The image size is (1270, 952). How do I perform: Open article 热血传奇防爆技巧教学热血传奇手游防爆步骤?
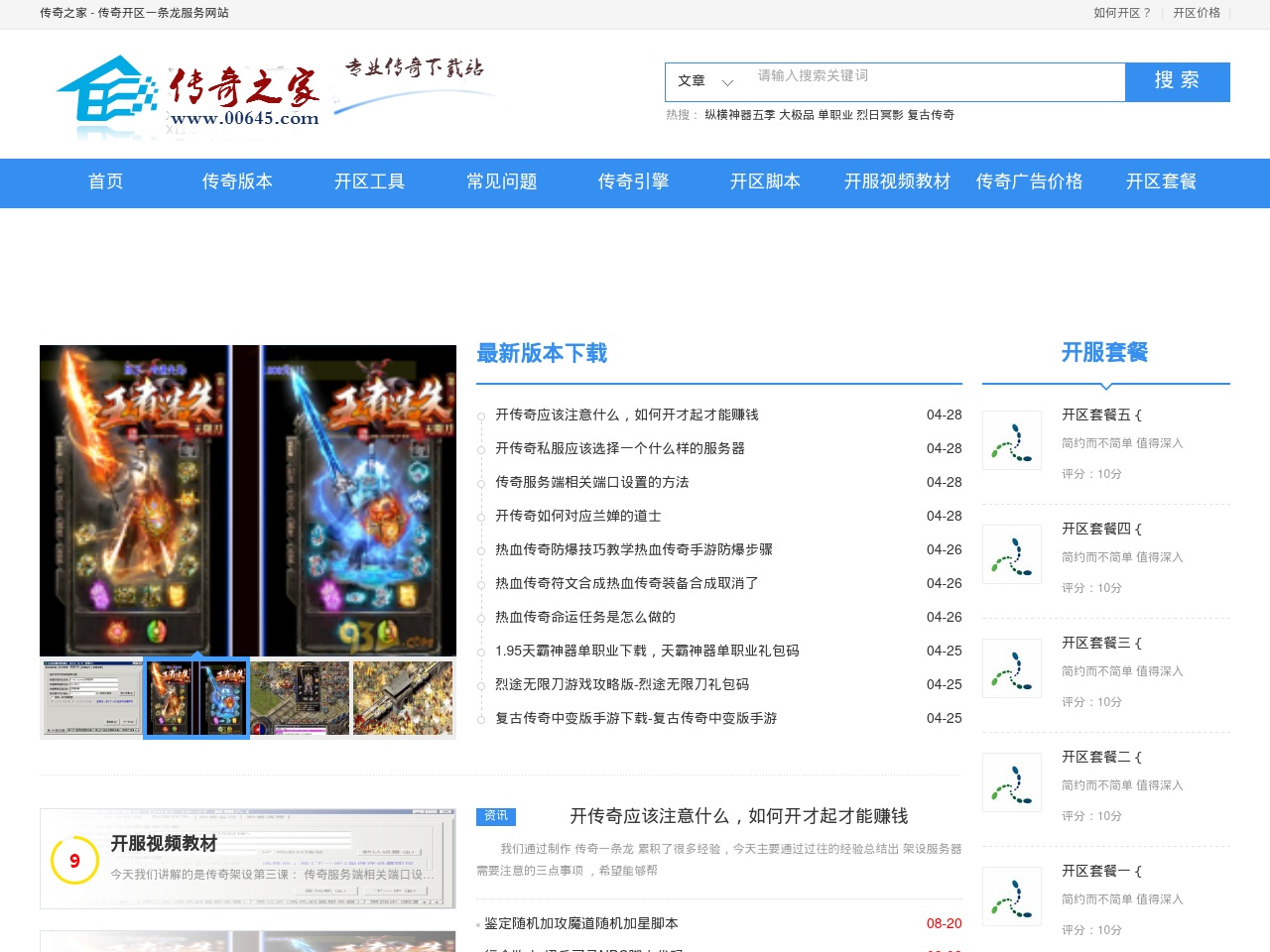[634, 550]
